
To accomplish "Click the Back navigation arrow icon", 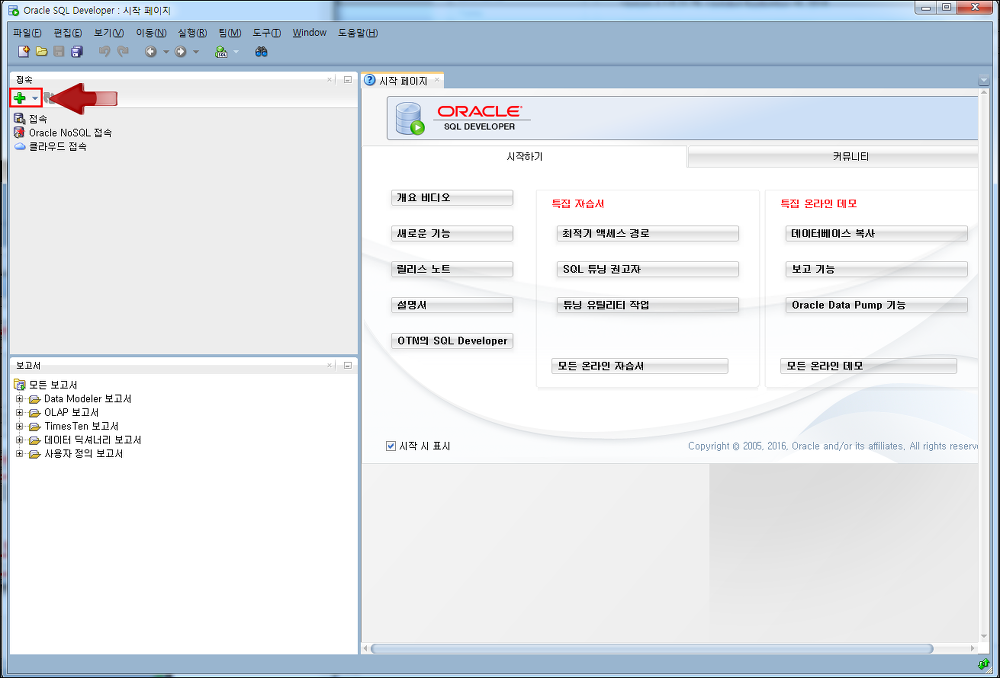I will point(151,52).
